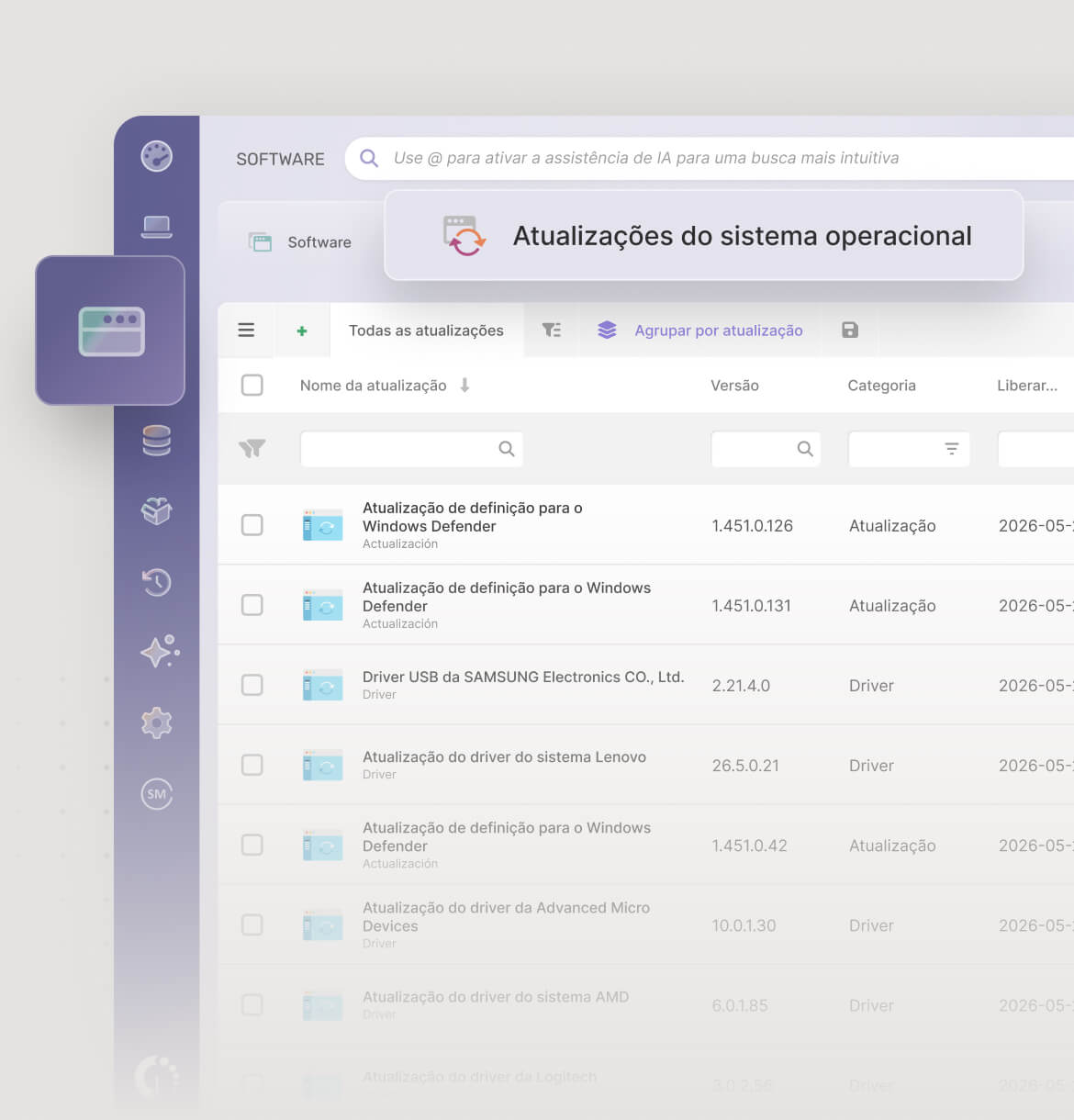Check the Advanced Micro Devices driver row
This screenshot has width=1074, height=1120.
coord(252,924)
